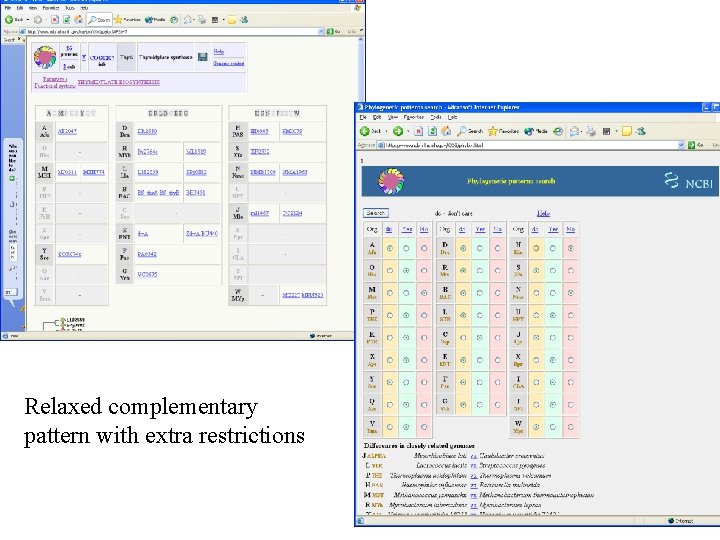The height and width of the screenshot is (540, 720).
Task: Click scroll-up arrow in COG window scrollbar
Action: click(360, 40)
